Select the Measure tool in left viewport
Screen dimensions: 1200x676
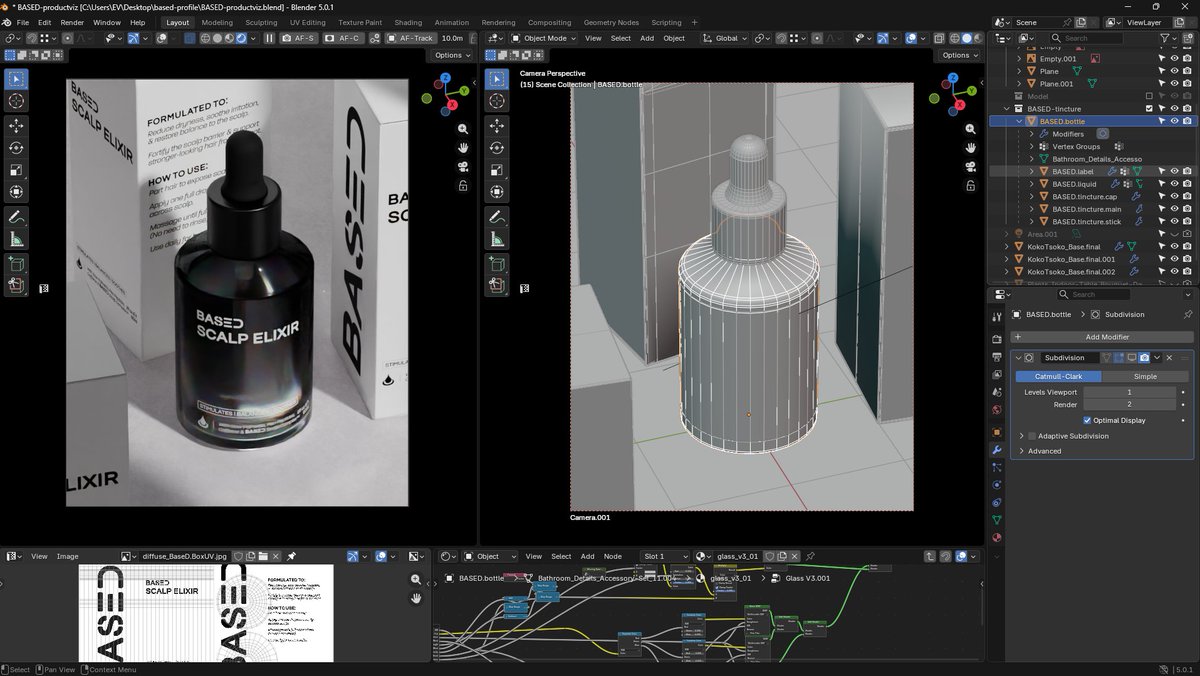(x=16, y=238)
